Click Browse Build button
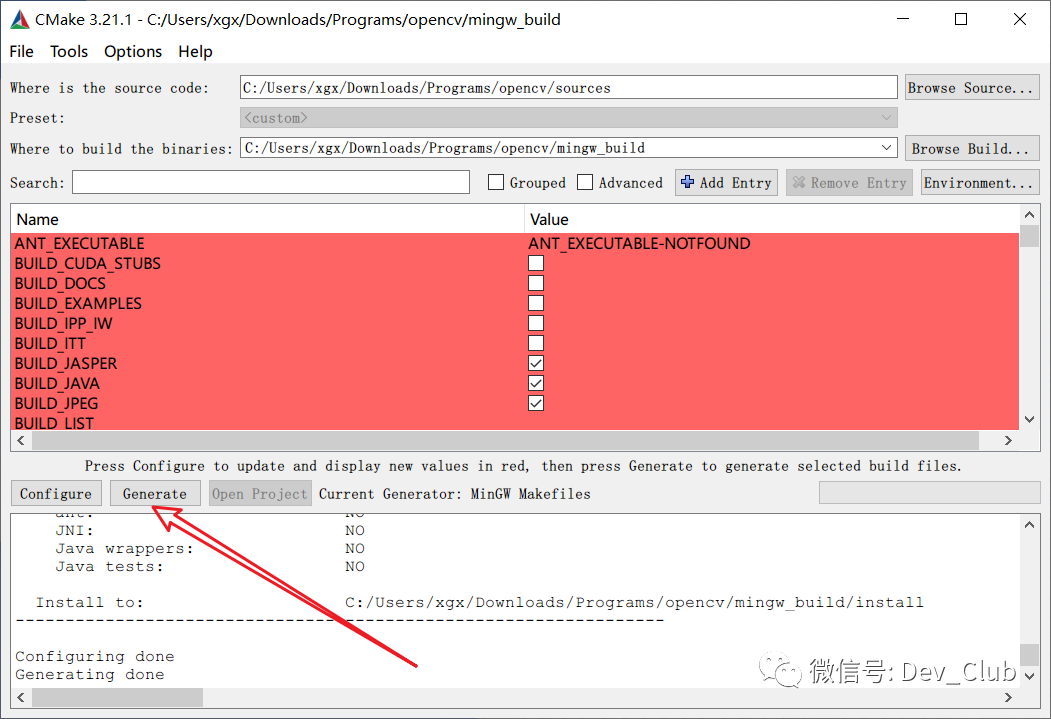The image size is (1051, 719). [971, 148]
